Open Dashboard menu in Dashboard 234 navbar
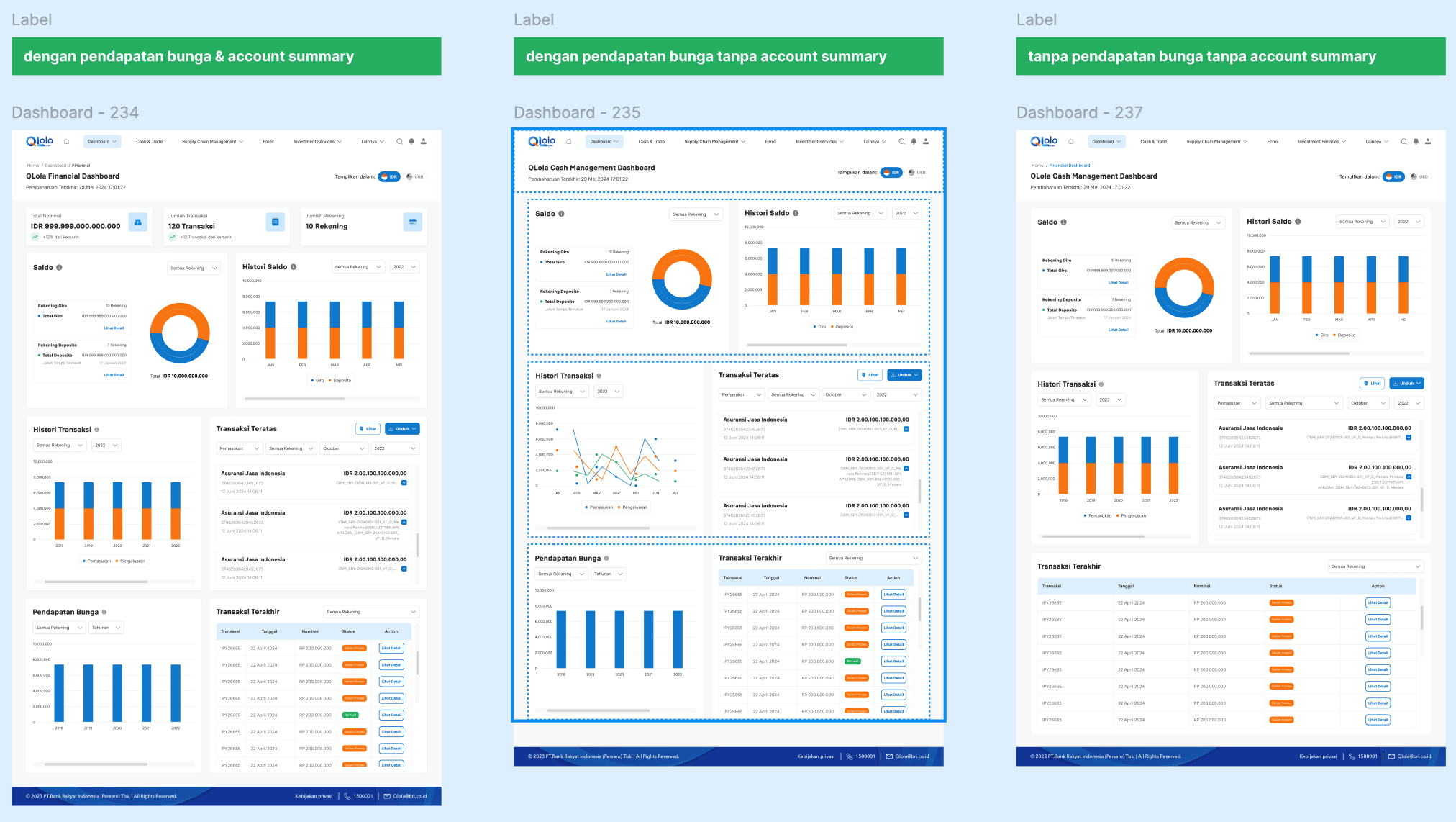Image resolution: width=1456 pixels, height=822 pixels. (102, 142)
